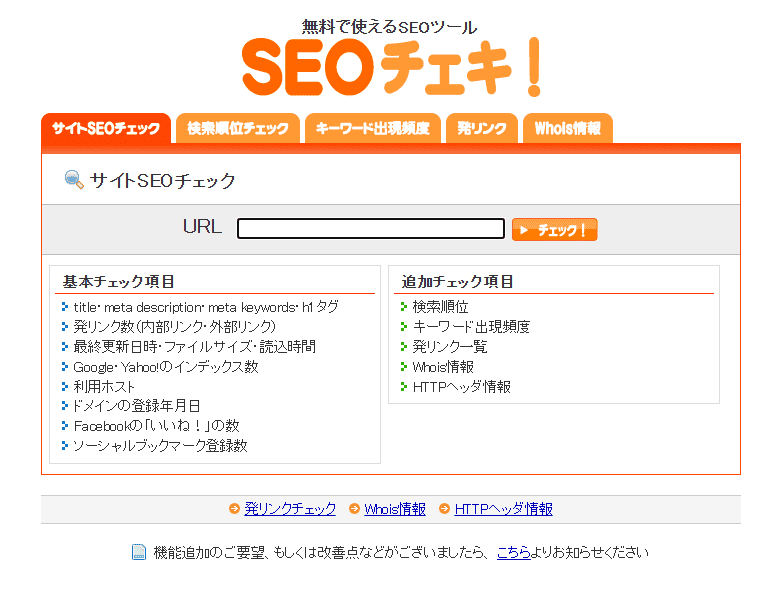Click blue bullet arrow beside 利用ホスト
The height and width of the screenshot is (593, 764).
point(65,386)
